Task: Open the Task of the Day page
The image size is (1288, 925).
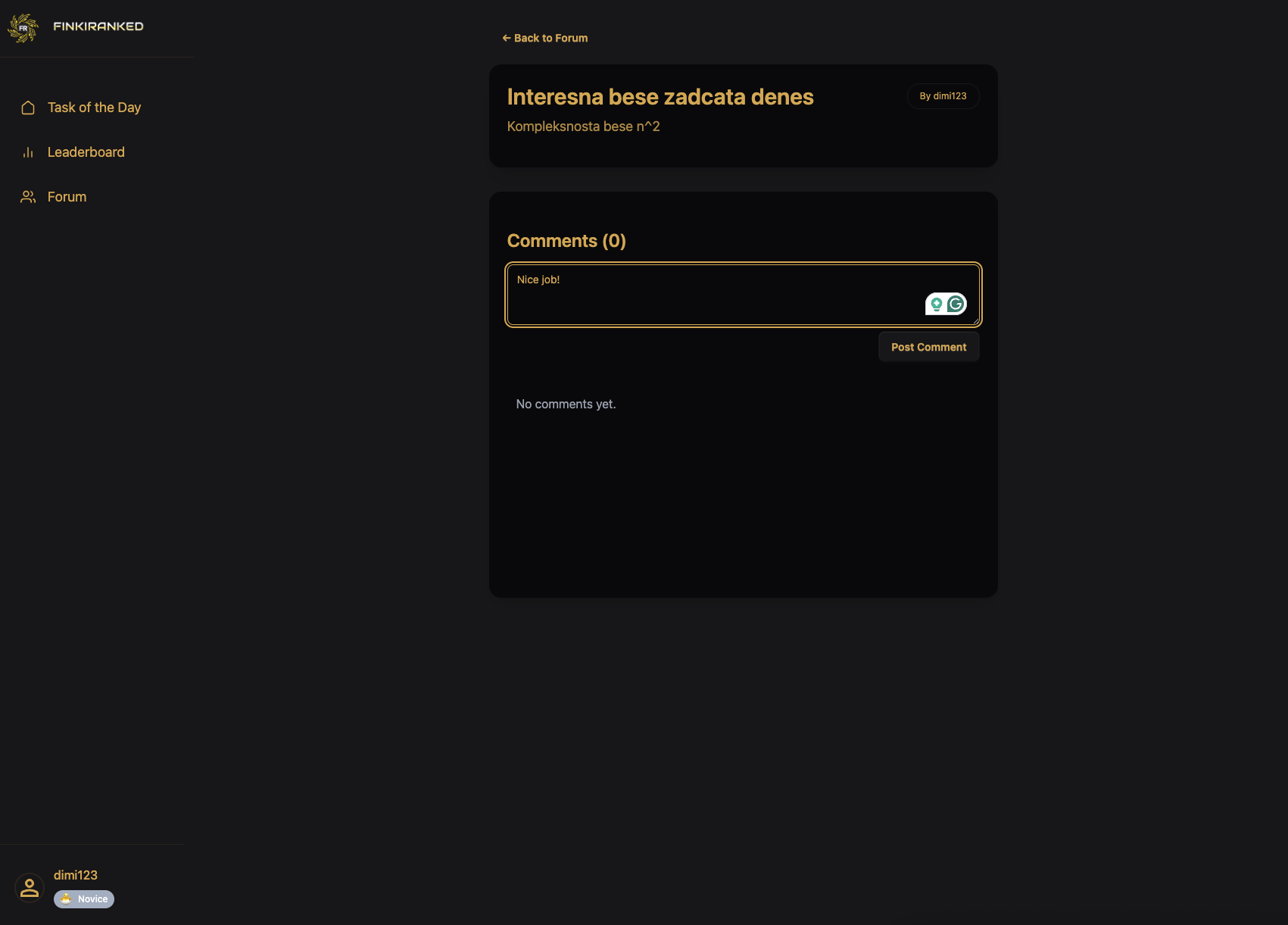Action: pos(94,108)
